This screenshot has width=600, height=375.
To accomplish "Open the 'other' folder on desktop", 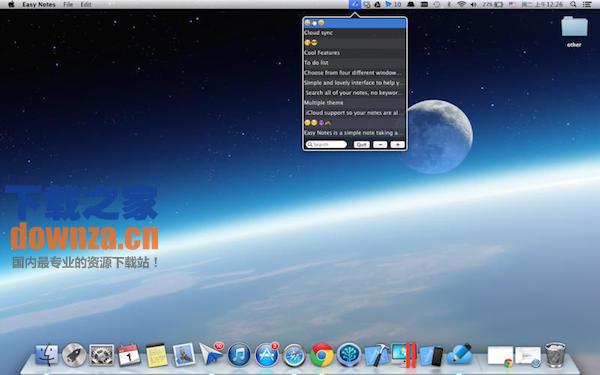I will [x=574, y=31].
